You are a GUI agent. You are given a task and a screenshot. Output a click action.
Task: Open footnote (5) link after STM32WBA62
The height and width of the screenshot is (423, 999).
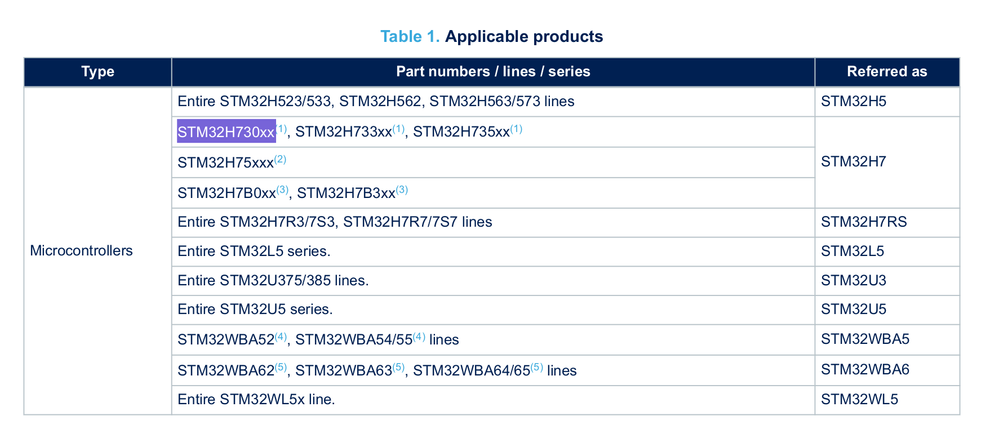pos(281,367)
